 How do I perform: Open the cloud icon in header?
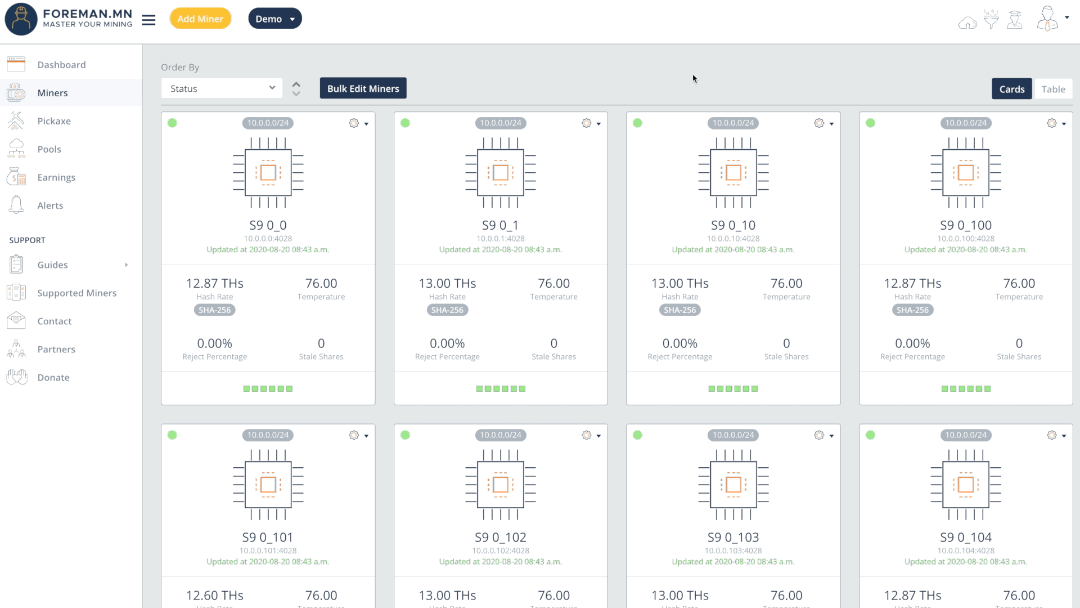(967, 23)
